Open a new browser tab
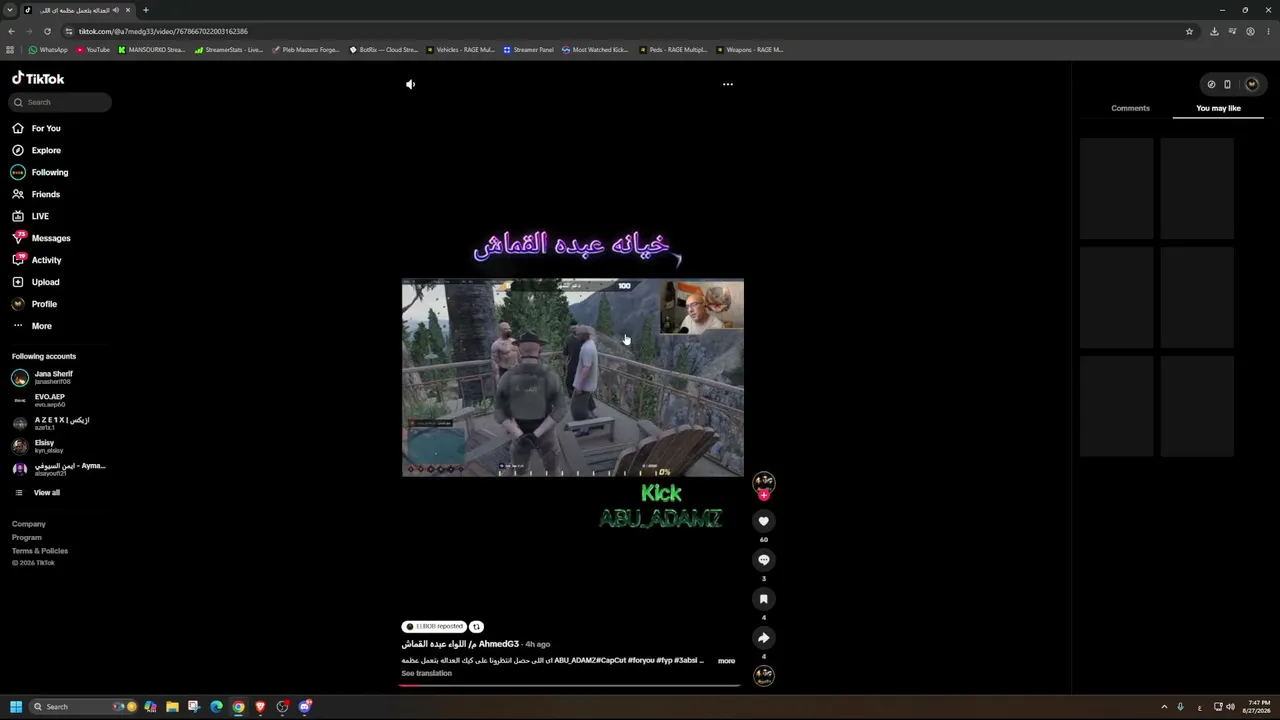 tap(145, 10)
